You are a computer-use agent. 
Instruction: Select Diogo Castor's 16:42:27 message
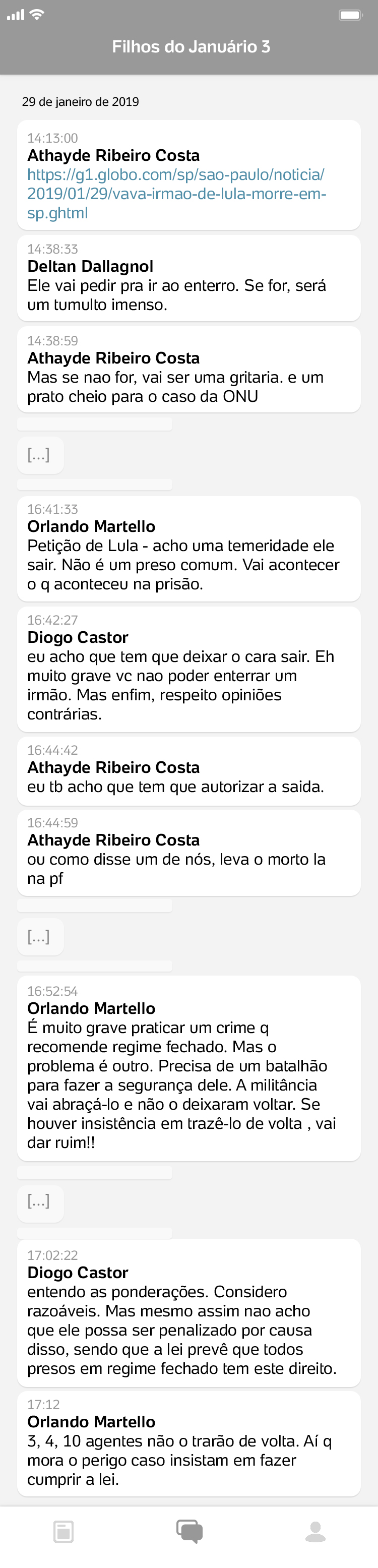pyautogui.click(x=188, y=669)
